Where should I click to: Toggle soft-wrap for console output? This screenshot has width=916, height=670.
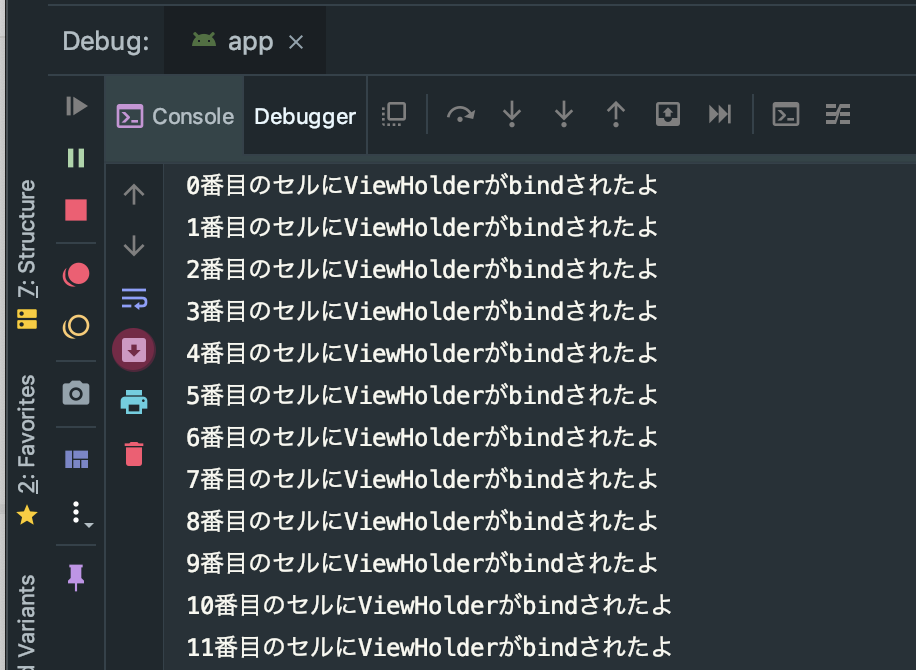point(134,298)
